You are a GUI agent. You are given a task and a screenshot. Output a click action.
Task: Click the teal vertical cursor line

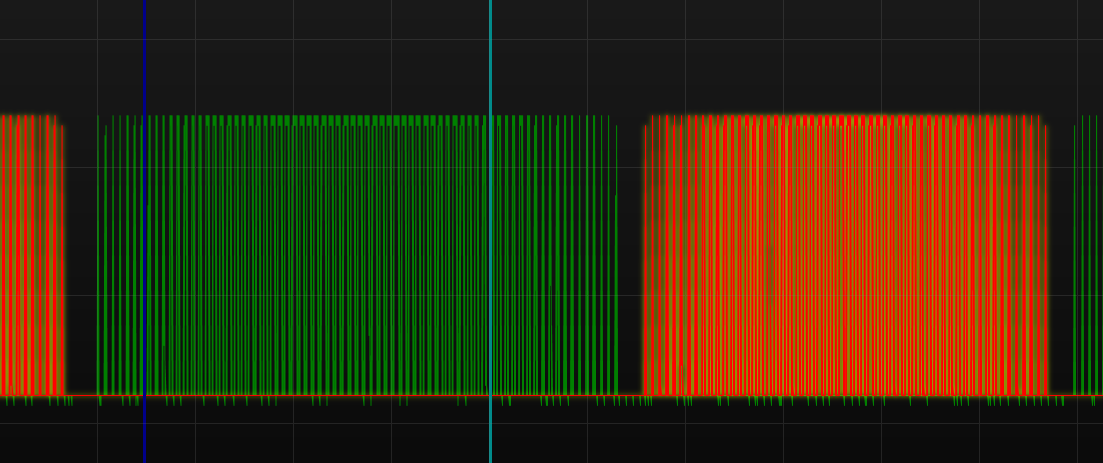tap(490, 230)
